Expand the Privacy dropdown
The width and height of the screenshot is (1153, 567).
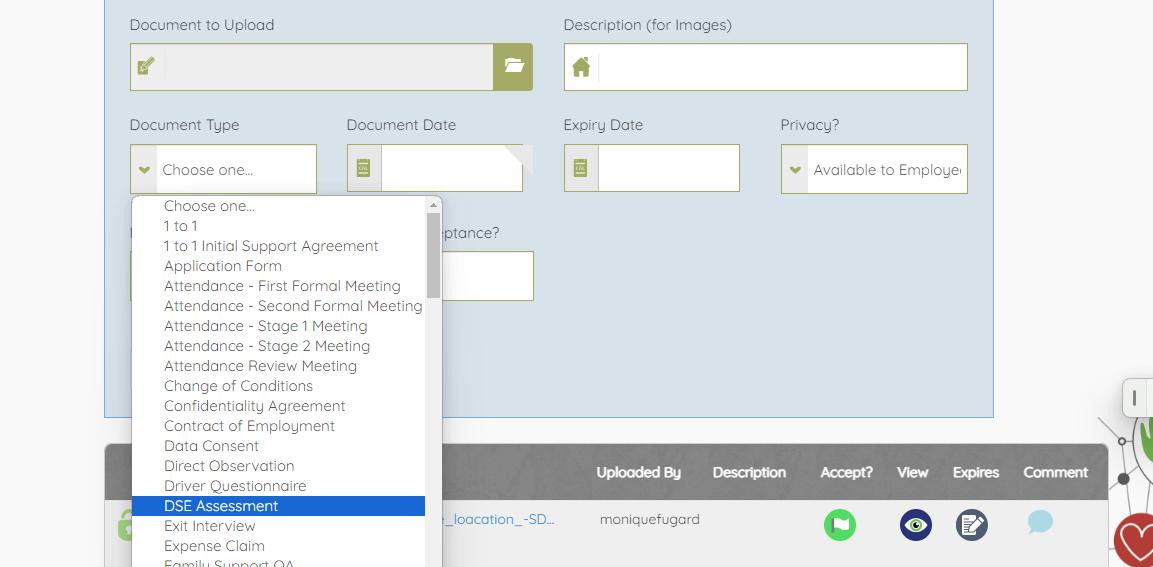coord(874,170)
